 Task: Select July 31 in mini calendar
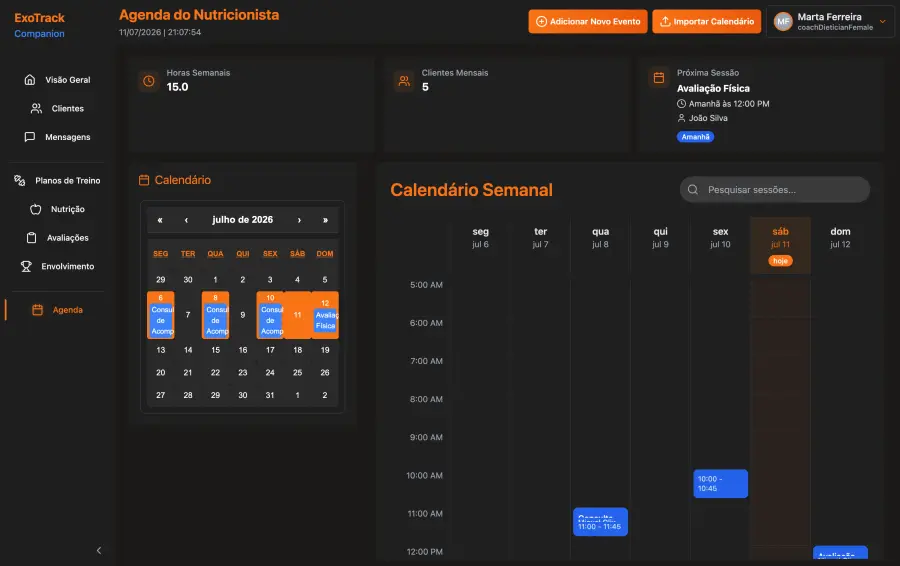point(270,395)
